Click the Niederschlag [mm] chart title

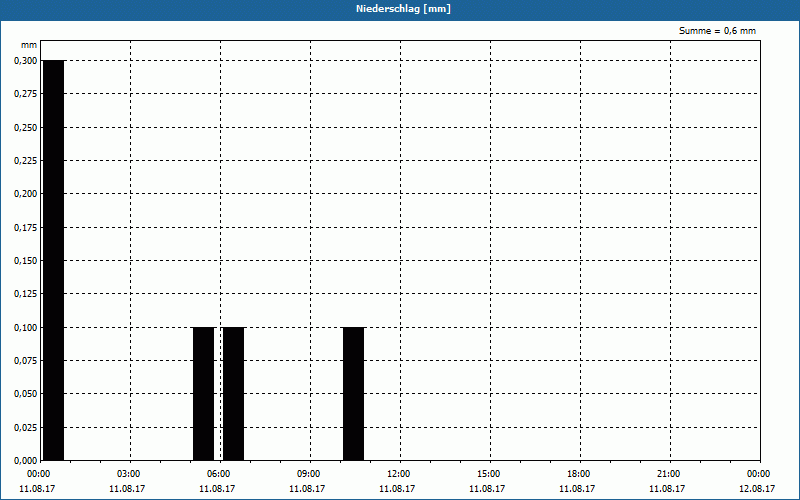click(x=403, y=9)
